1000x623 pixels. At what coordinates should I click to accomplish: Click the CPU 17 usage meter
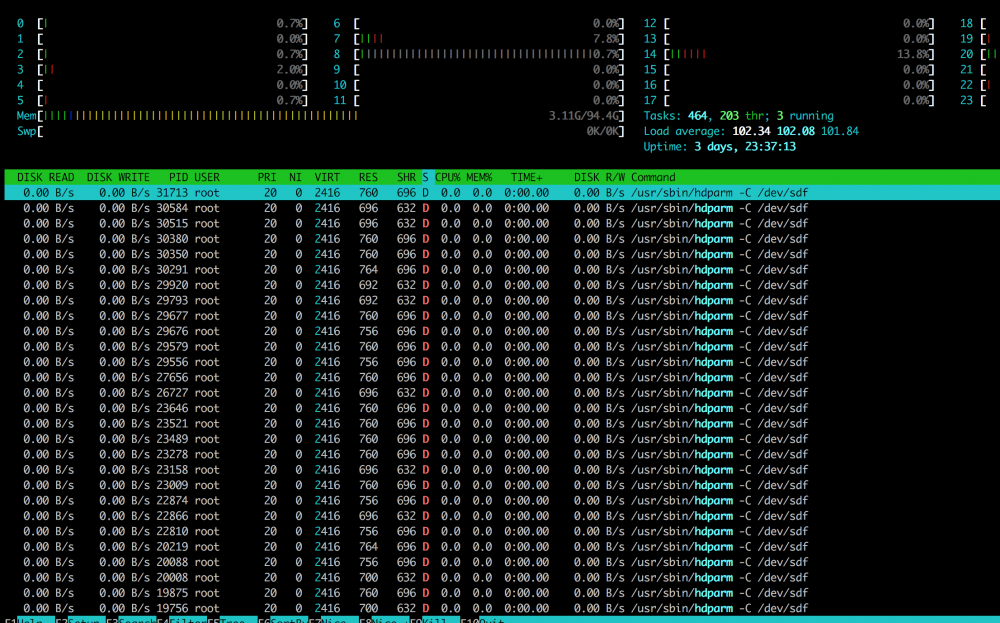pyautogui.click(x=789, y=100)
